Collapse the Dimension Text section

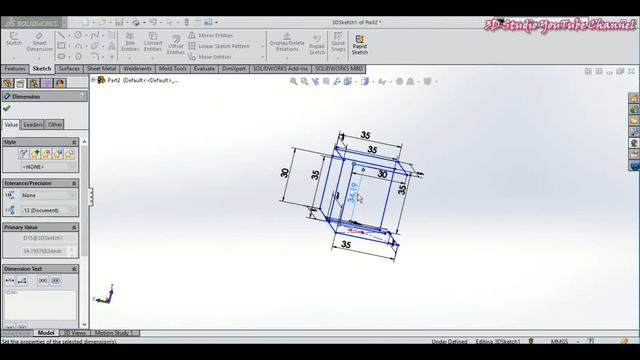click(74, 269)
